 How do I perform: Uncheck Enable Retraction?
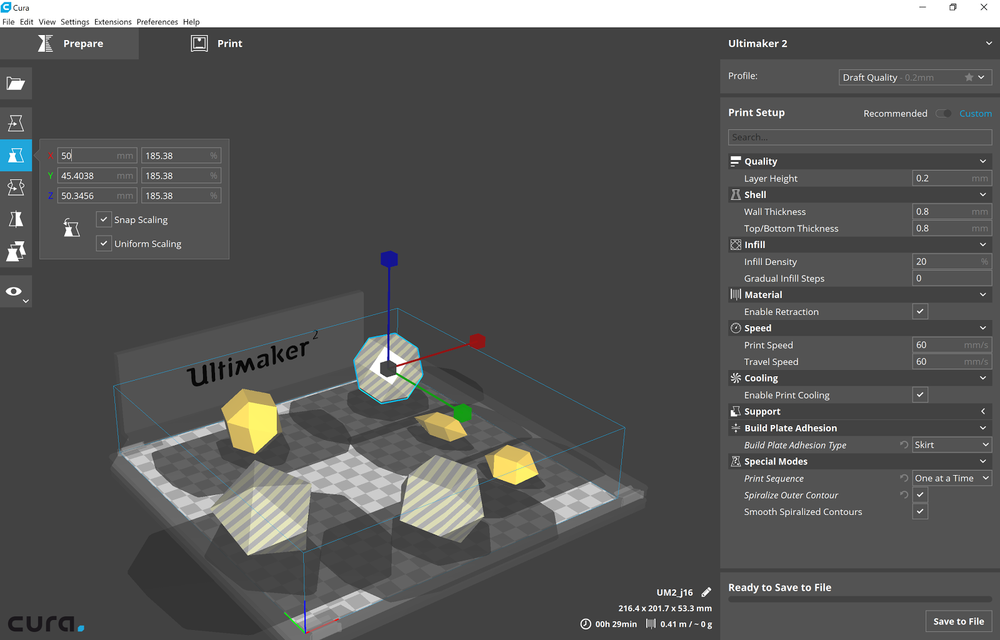point(920,312)
